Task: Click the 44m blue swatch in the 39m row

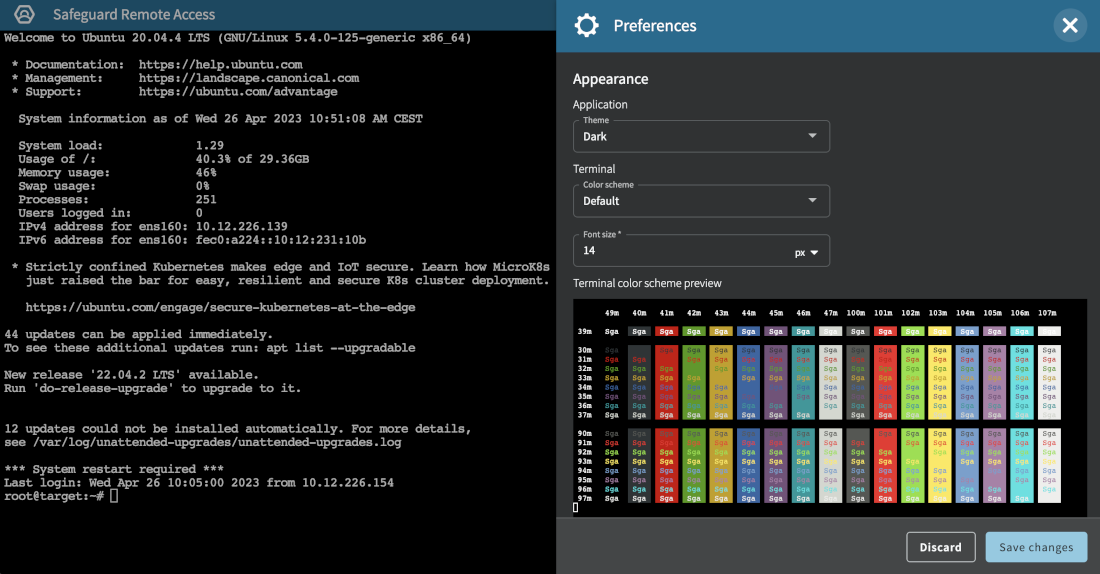Action: point(749,331)
